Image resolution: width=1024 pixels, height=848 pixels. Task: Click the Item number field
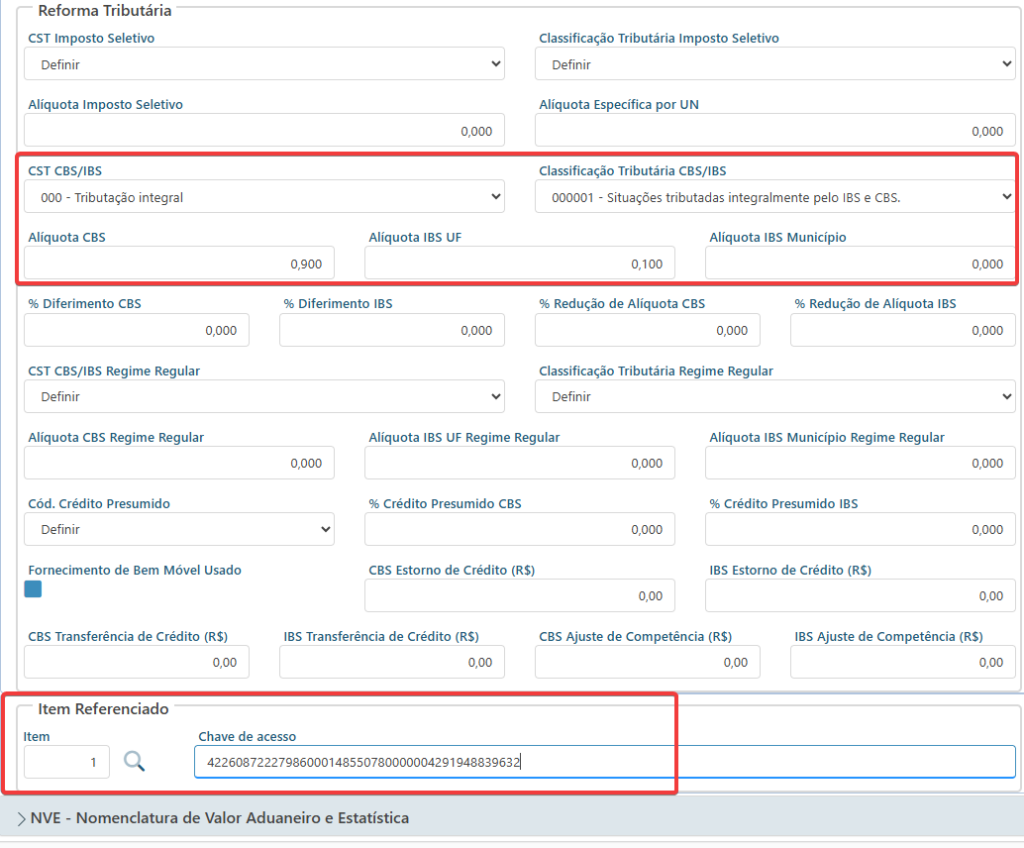tap(67, 762)
